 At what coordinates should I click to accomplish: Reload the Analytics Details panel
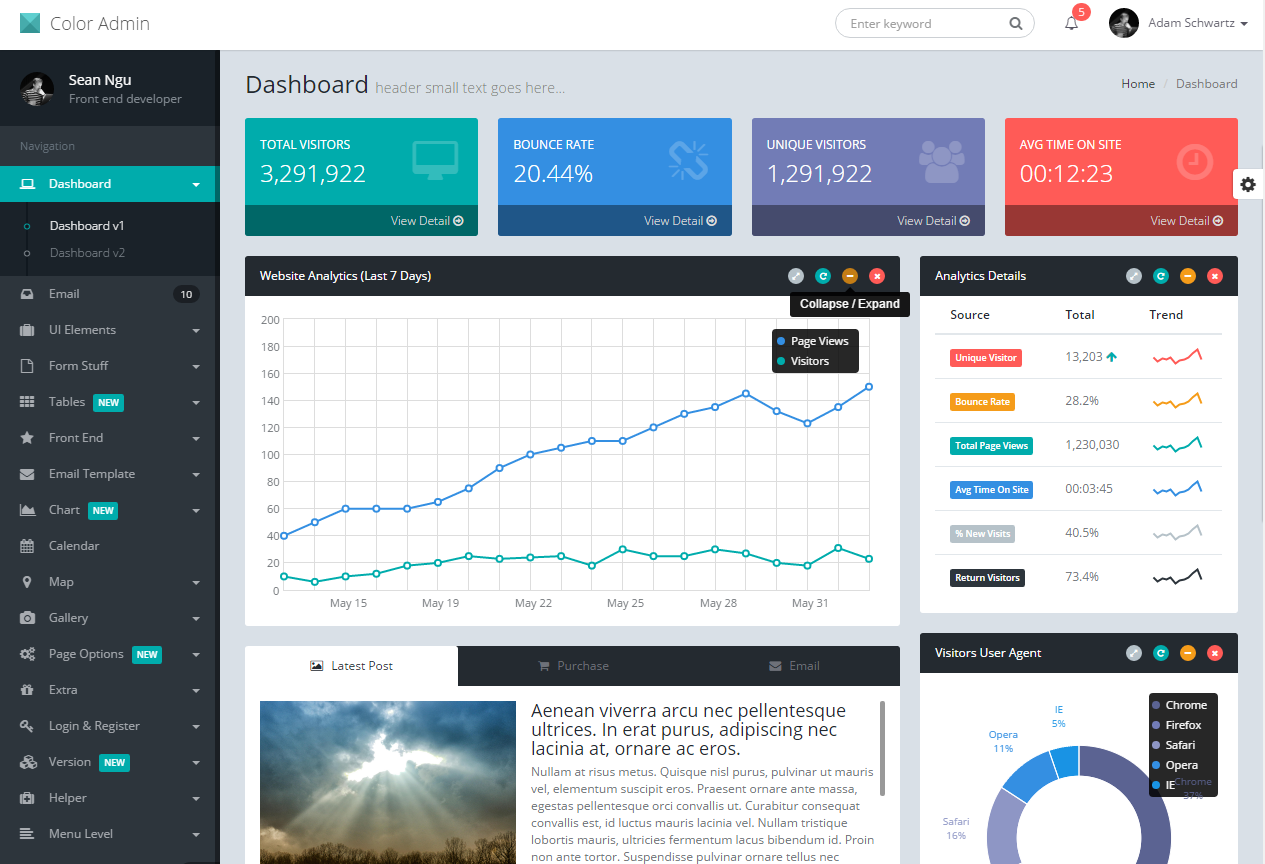(x=1161, y=276)
